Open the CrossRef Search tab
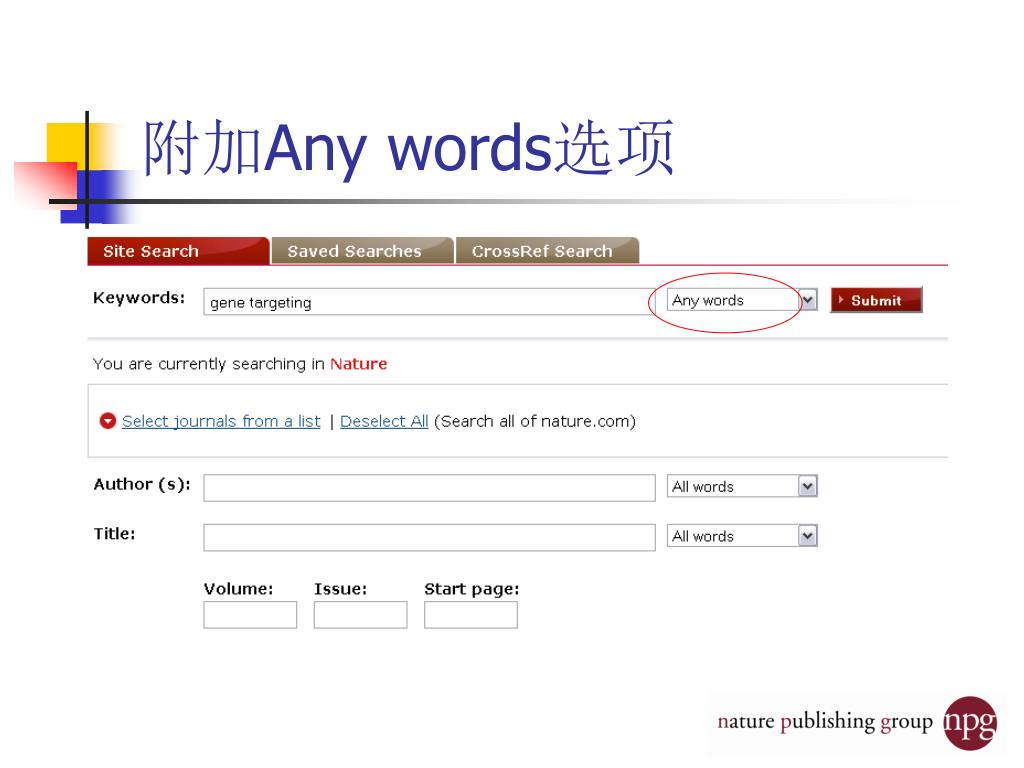The height and width of the screenshot is (768, 1024). pos(547,251)
